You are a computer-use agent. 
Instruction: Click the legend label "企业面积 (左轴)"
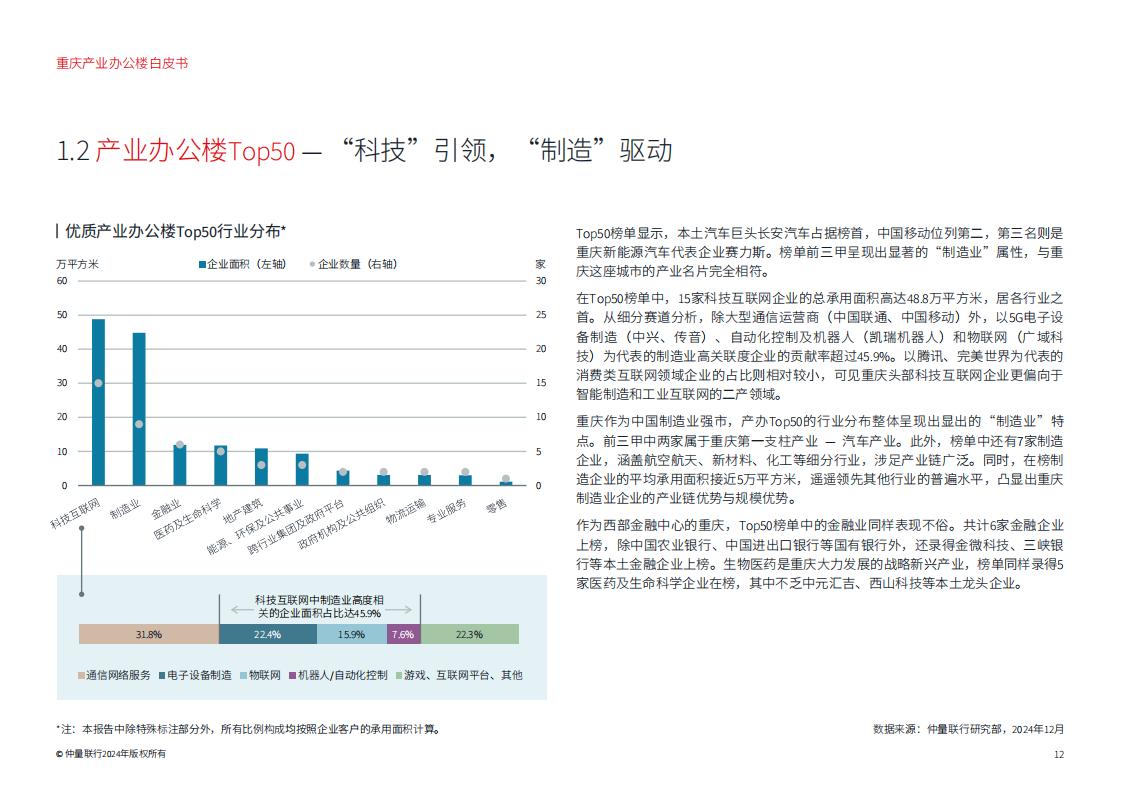pos(247,265)
